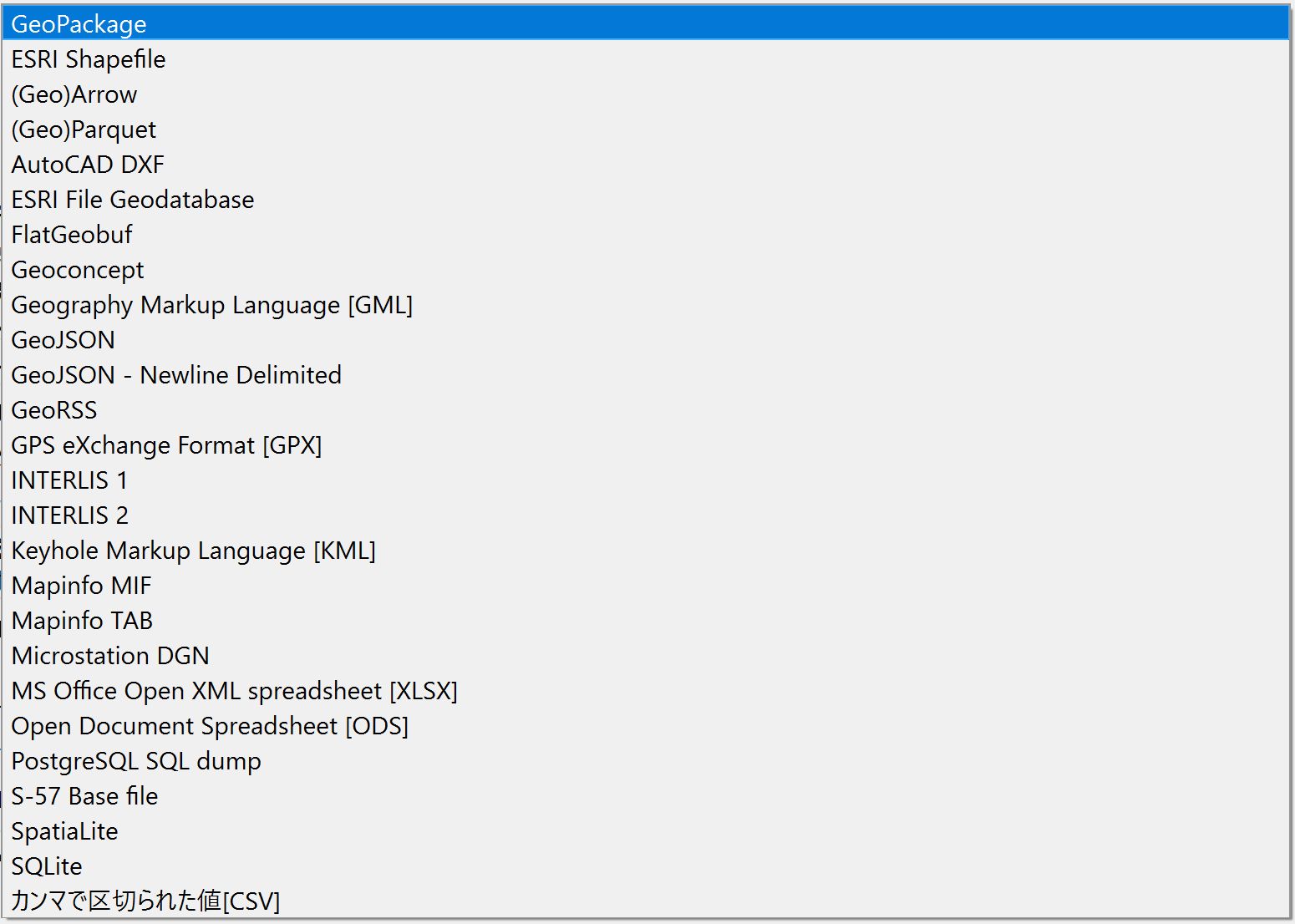Select the (Geo)Arrow format
Viewport: 1295px width, 924px height.
pyautogui.click(x=646, y=94)
